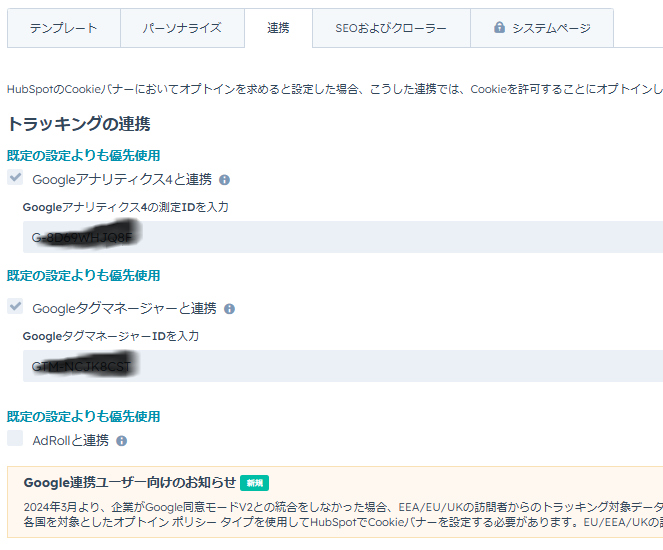Enable the AdRollと連携 checkbox
The width and height of the screenshot is (663, 550).
click(15, 438)
